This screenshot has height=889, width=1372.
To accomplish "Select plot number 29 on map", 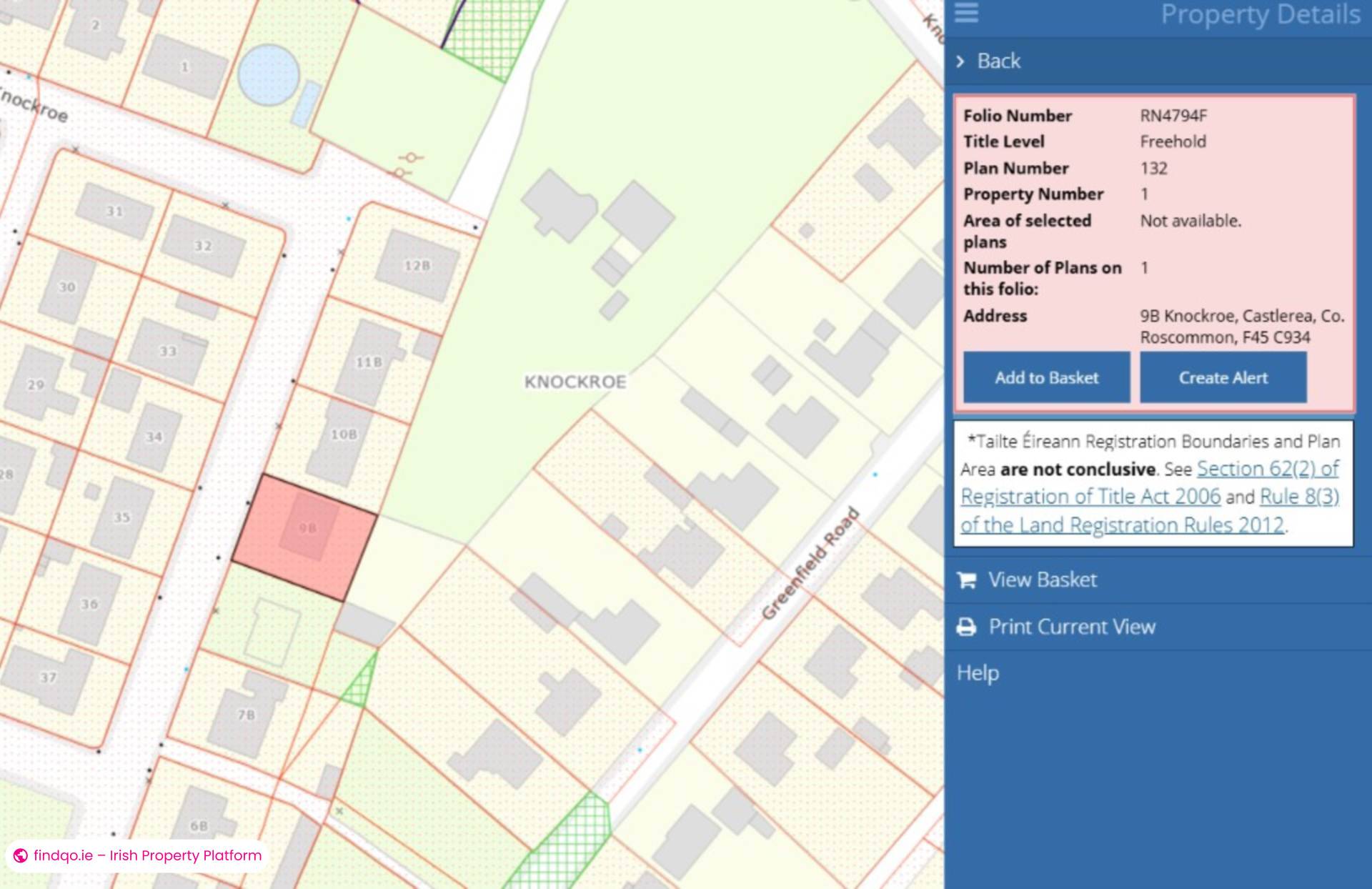I will pyautogui.click(x=36, y=385).
